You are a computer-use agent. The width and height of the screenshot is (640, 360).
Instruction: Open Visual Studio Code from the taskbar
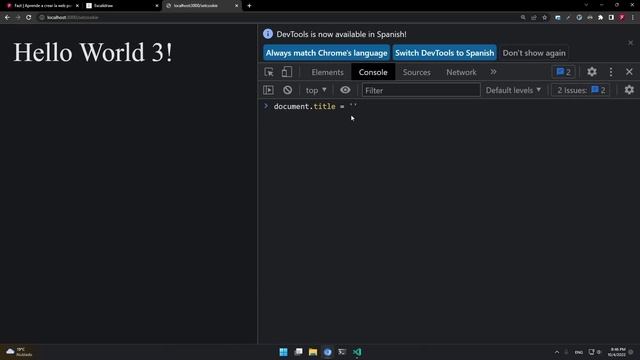(x=357, y=352)
